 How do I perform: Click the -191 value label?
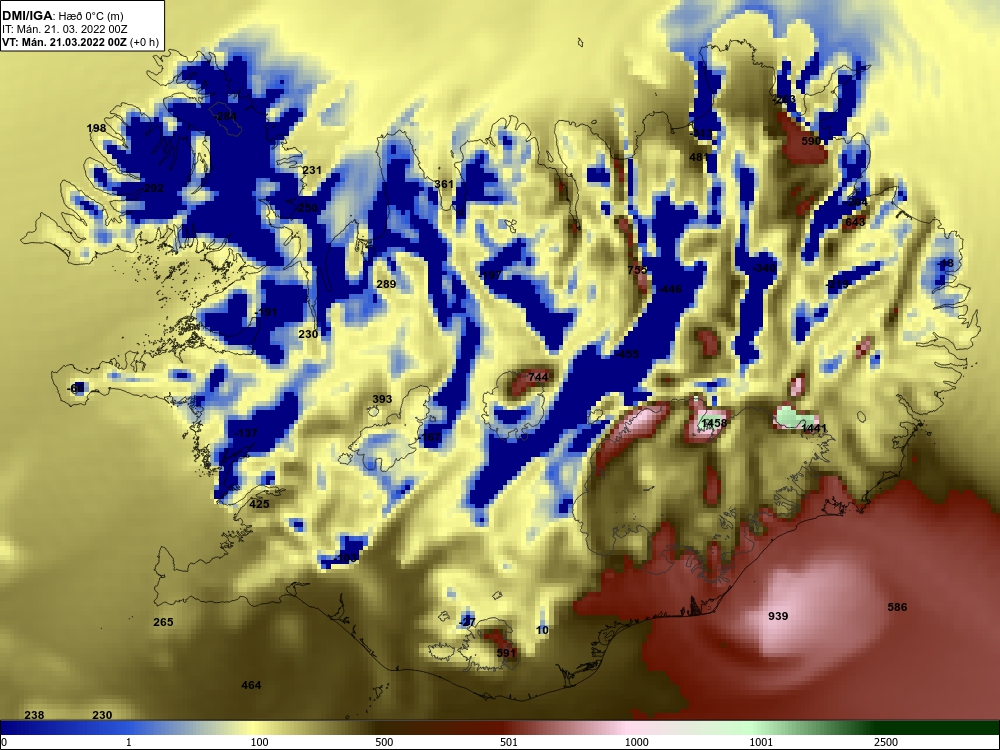pyautogui.click(x=266, y=313)
